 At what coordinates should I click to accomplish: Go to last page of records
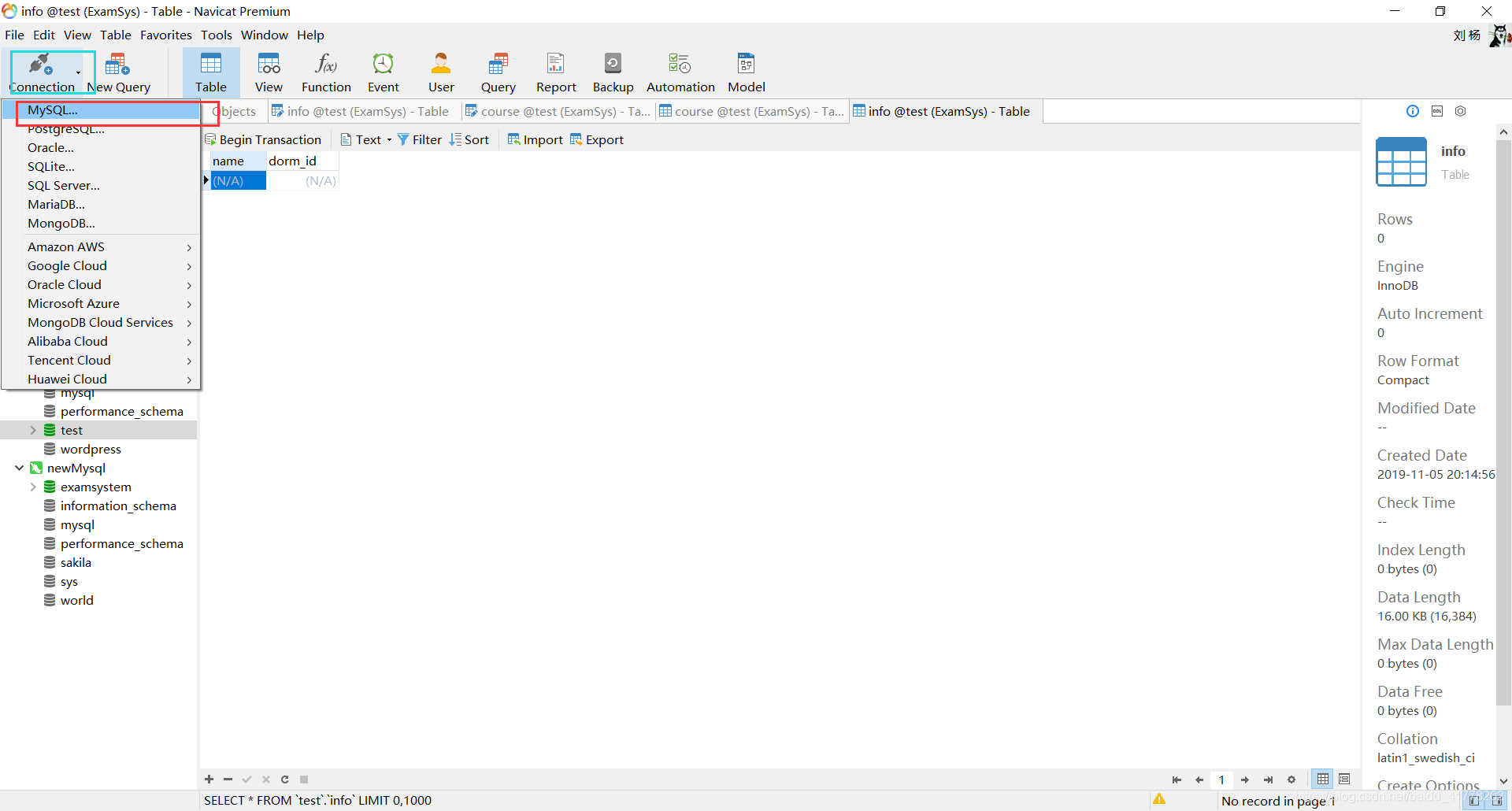(x=1268, y=780)
